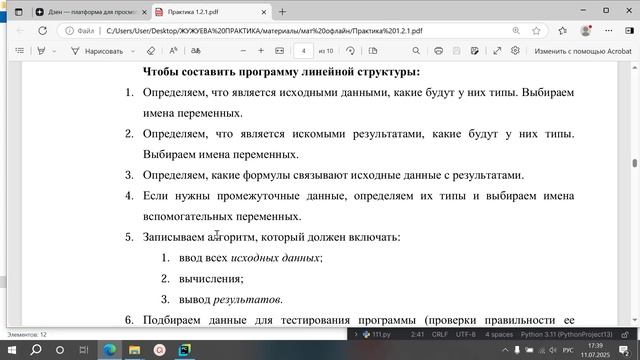Show hidden system tray icons
The image size is (640, 360).
pyautogui.click(x=505, y=350)
